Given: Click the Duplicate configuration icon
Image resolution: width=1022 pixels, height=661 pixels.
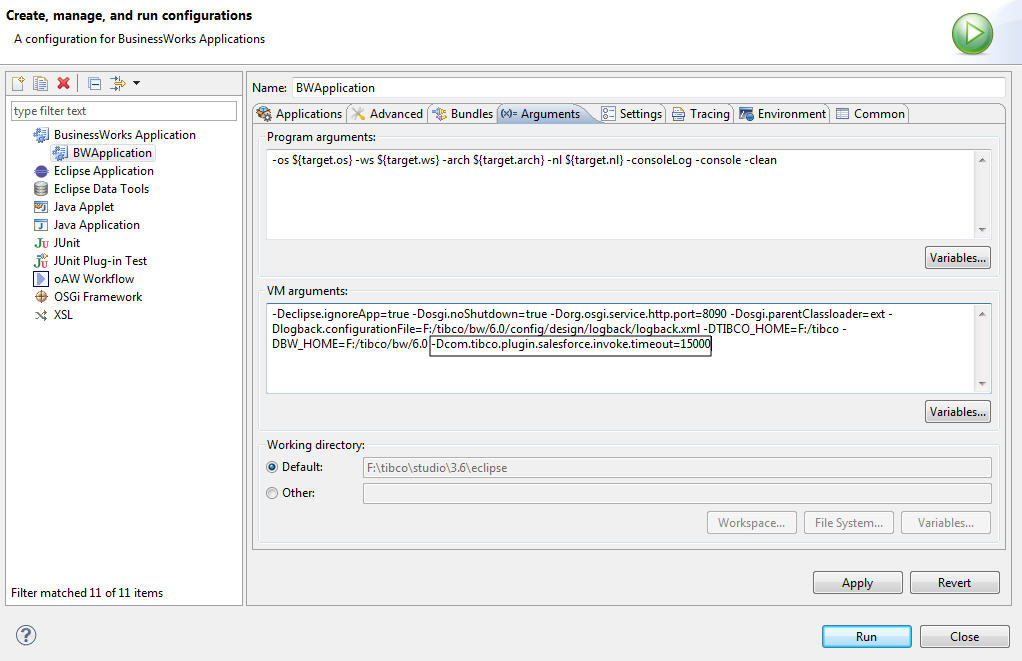Looking at the screenshot, I should point(41,83).
